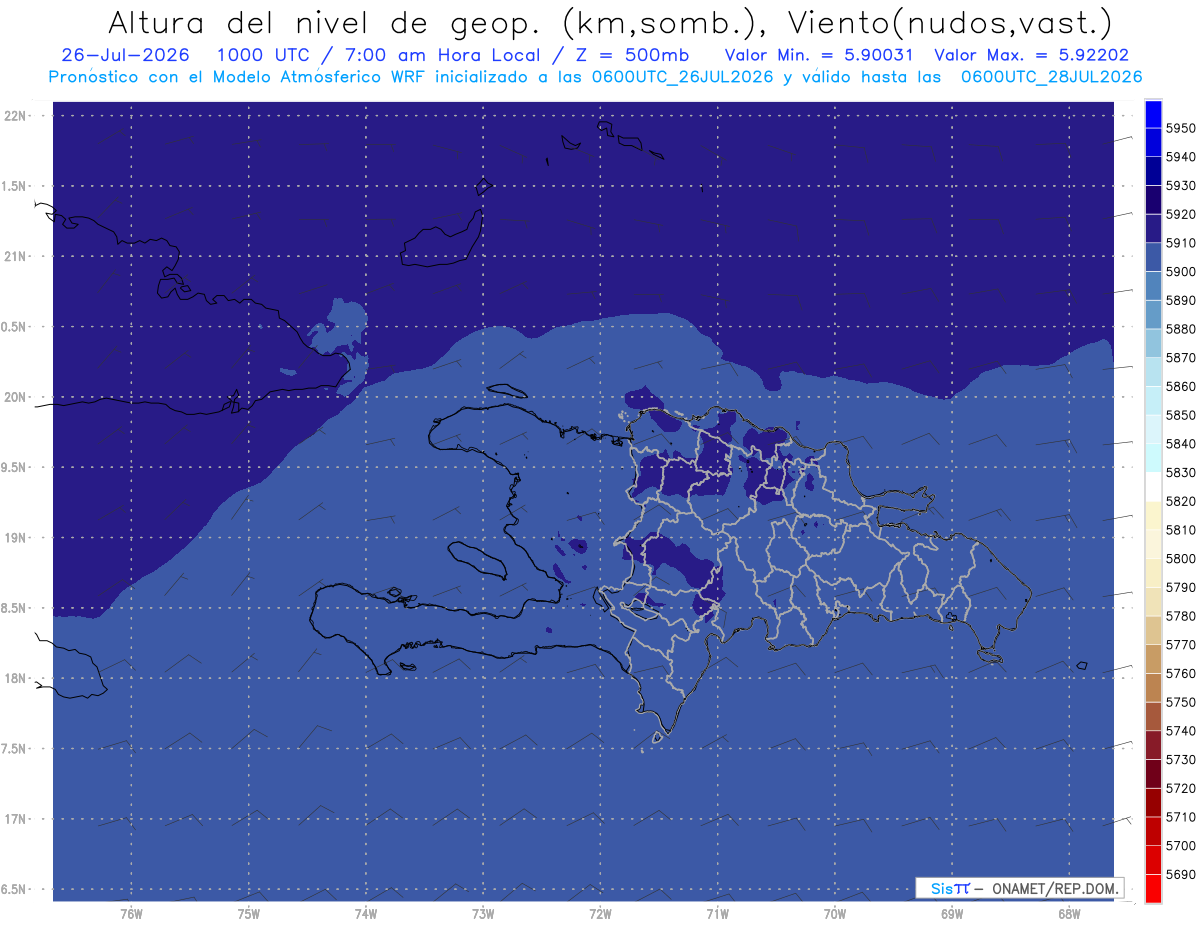Click the colorbar value '5920'

tap(1181, 214)
